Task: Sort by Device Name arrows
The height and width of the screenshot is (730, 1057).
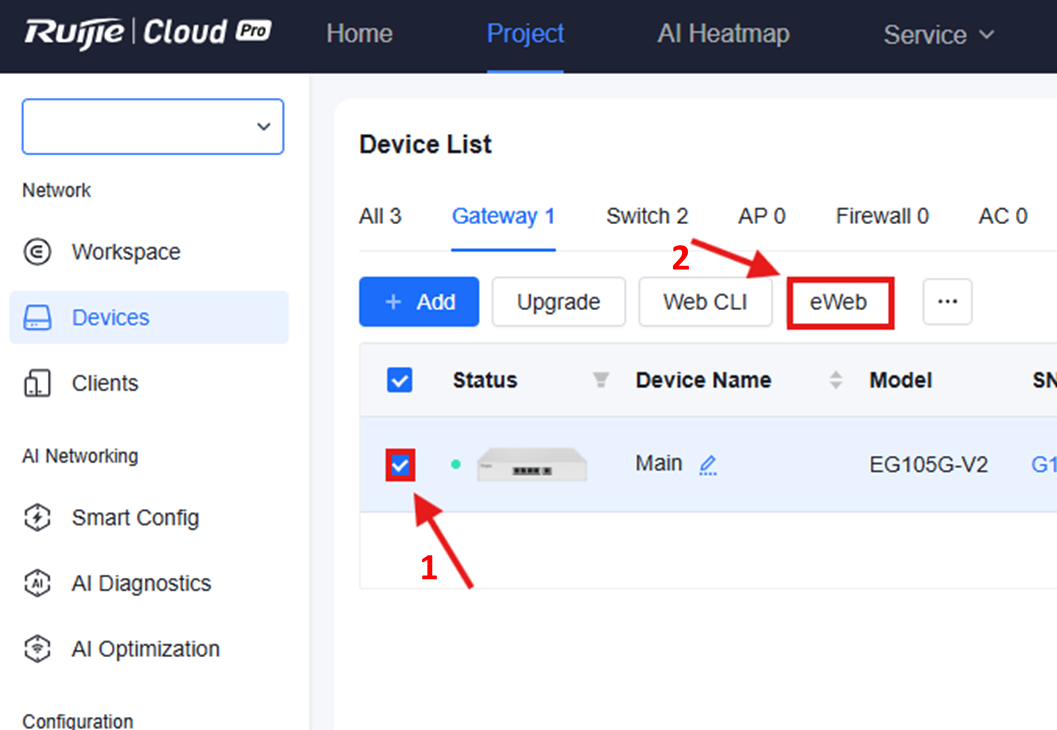Action: 836,380
